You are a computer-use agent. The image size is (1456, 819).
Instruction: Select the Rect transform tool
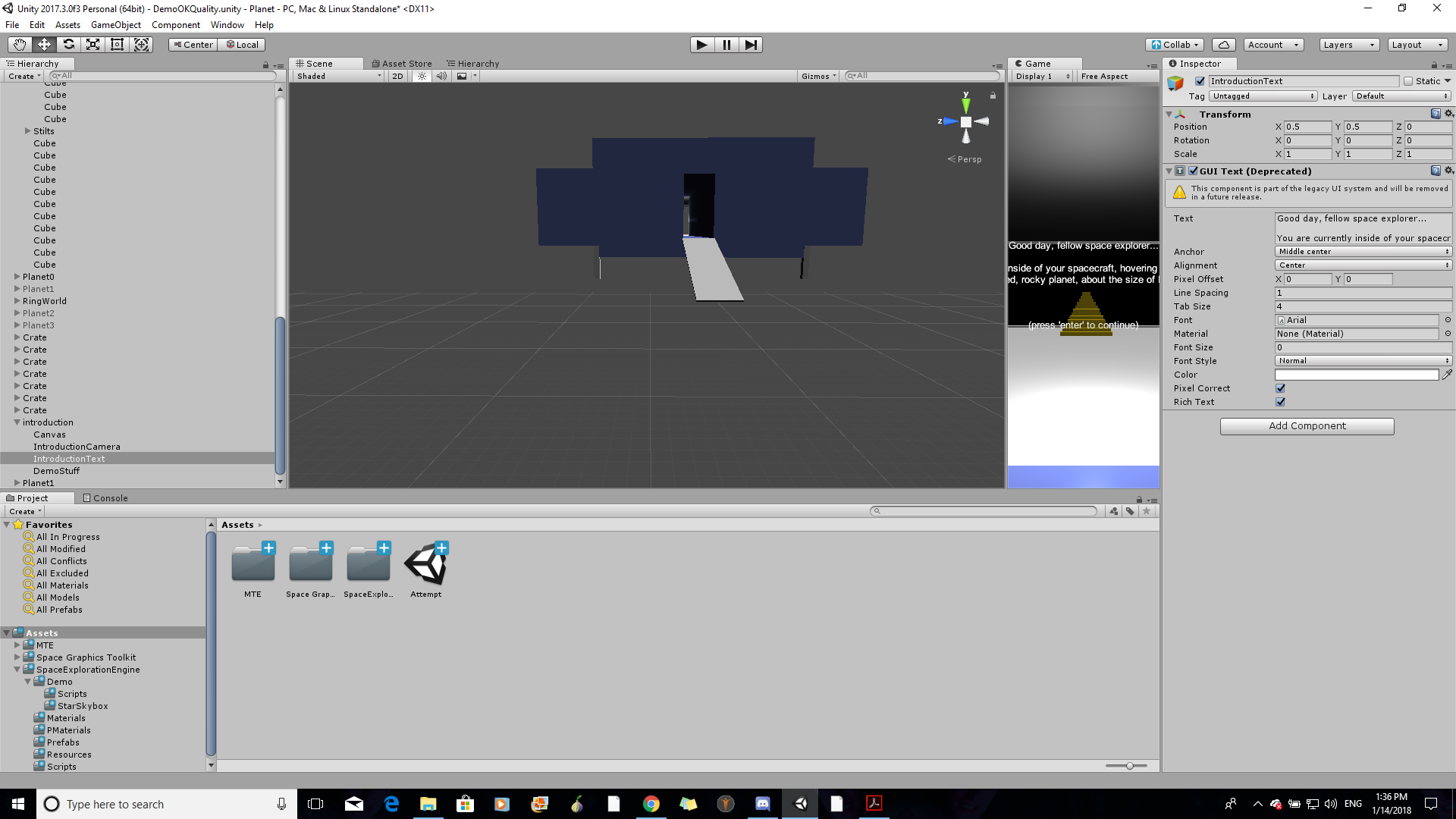(x=117, y=45)
